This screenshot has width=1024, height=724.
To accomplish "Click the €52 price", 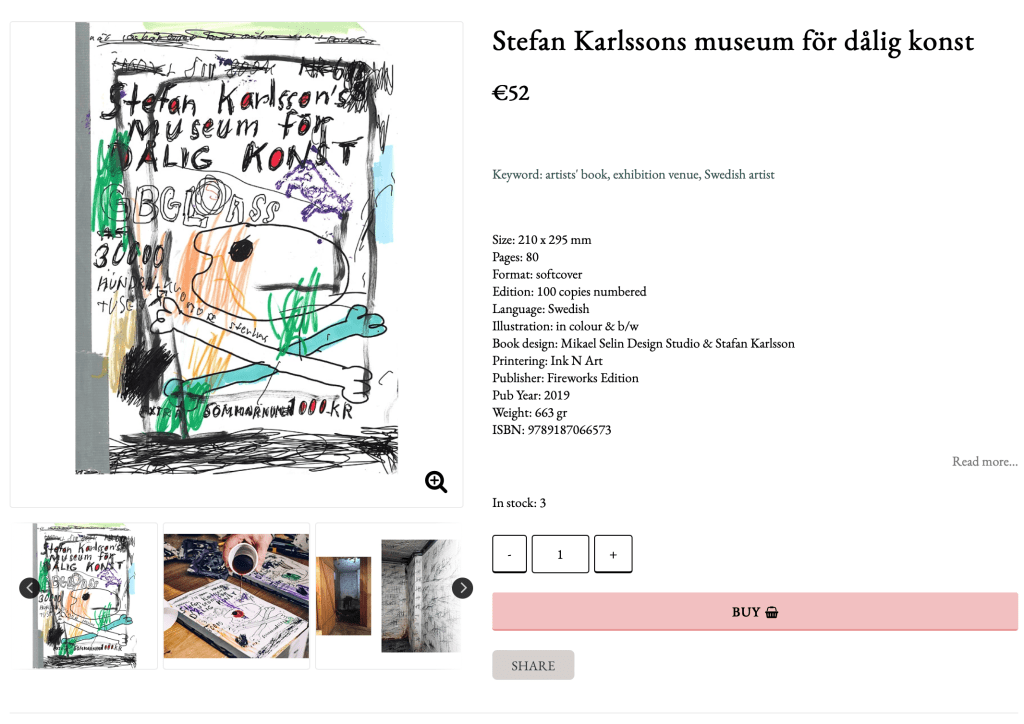I will click(x=510, y=93).
